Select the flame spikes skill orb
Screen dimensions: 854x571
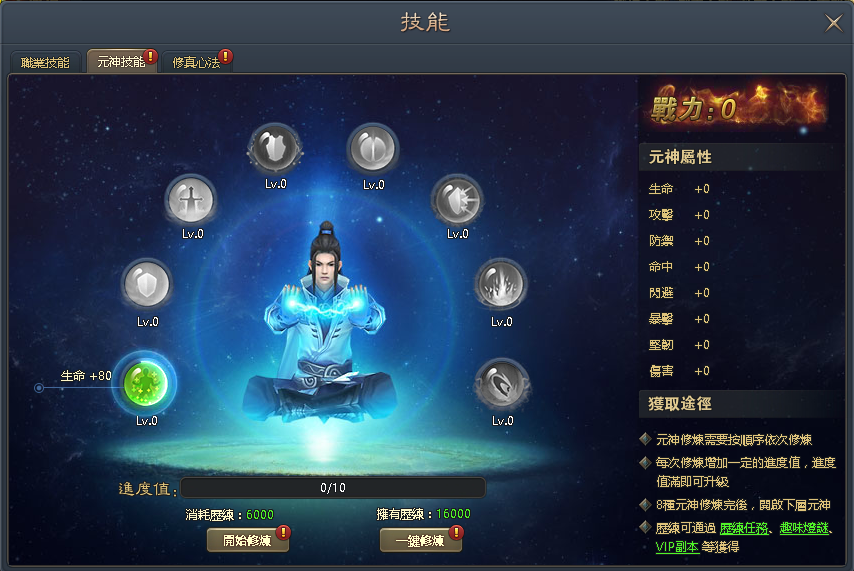pos(501,285)
